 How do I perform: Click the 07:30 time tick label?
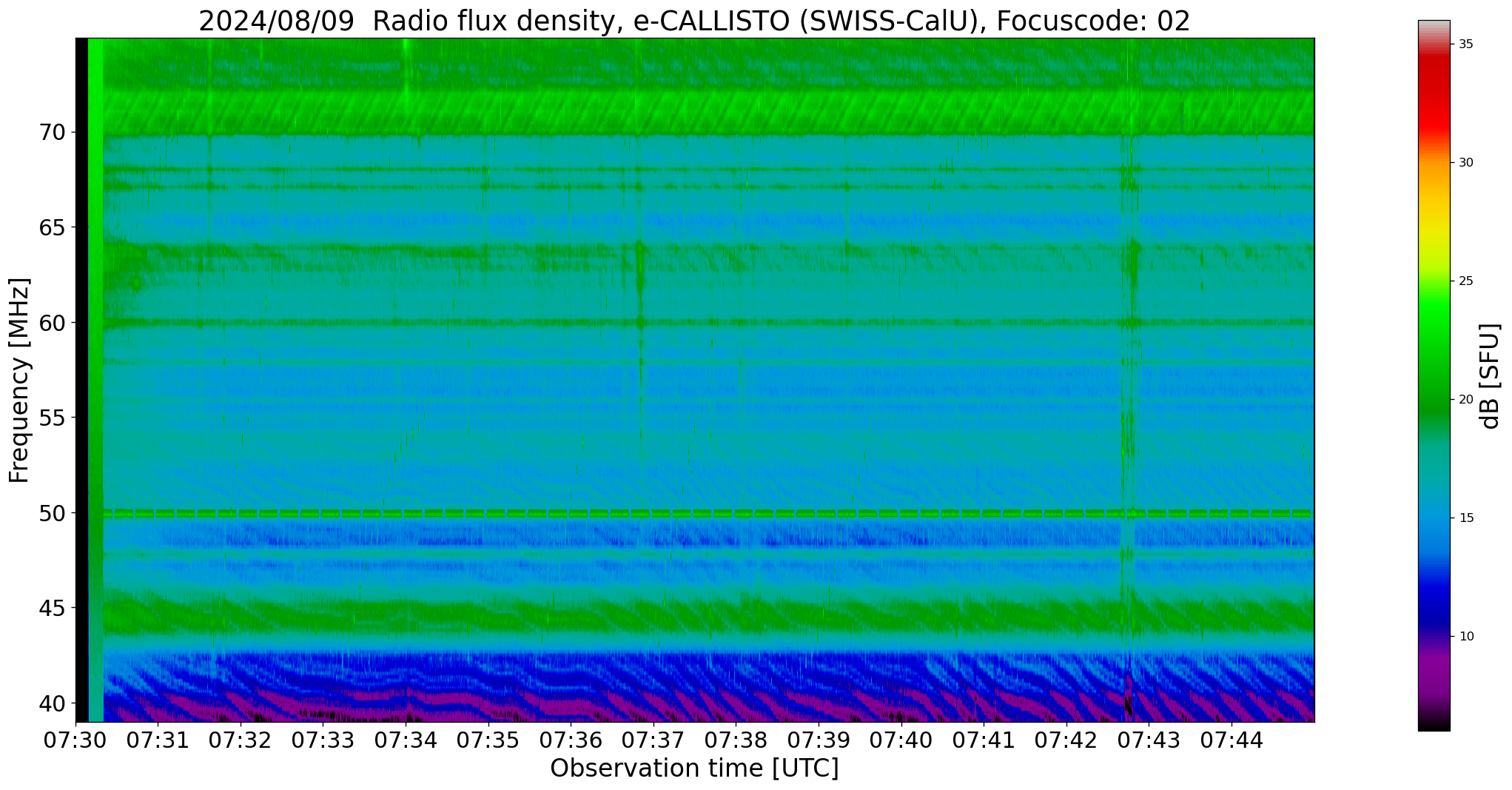coord(75,740)
